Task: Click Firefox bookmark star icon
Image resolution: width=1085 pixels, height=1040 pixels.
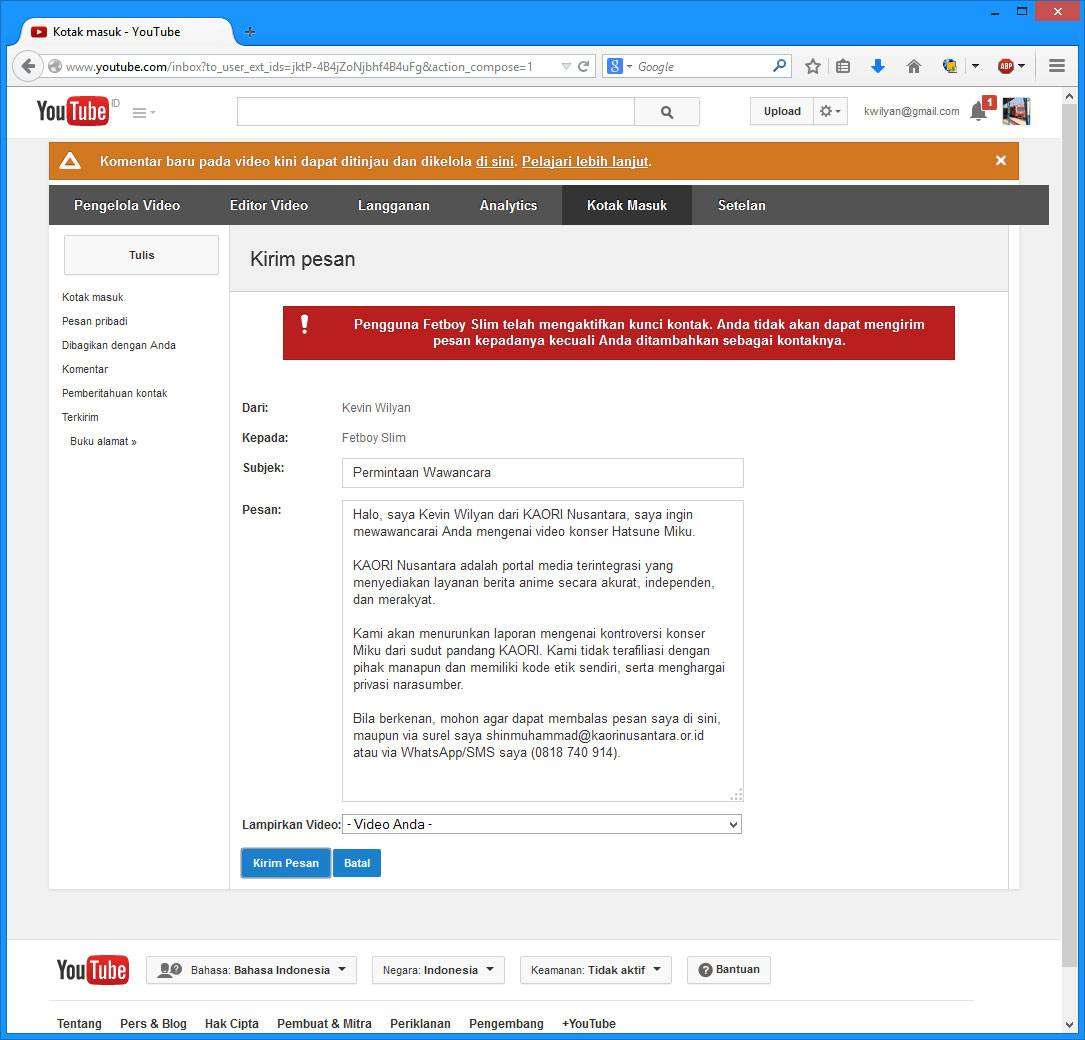Action: [813, 66]
